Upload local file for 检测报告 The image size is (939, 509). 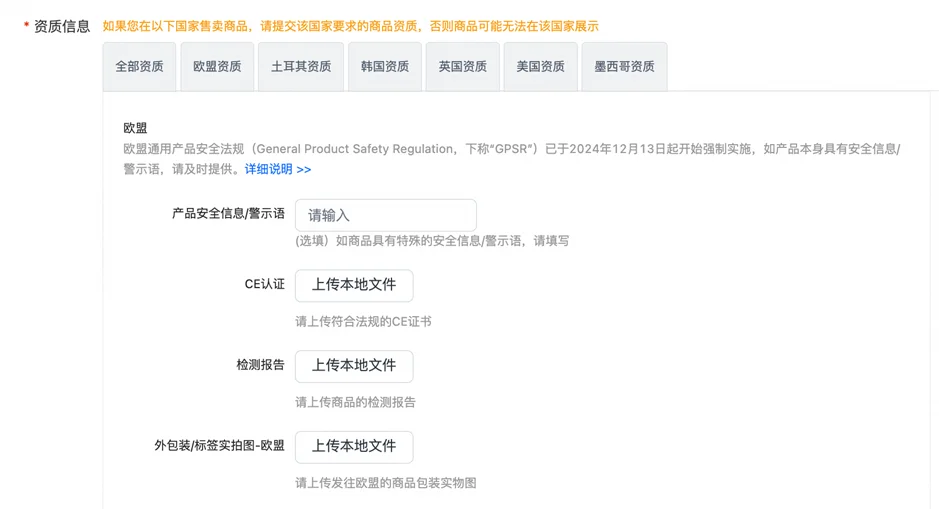(x=354, y=366)
